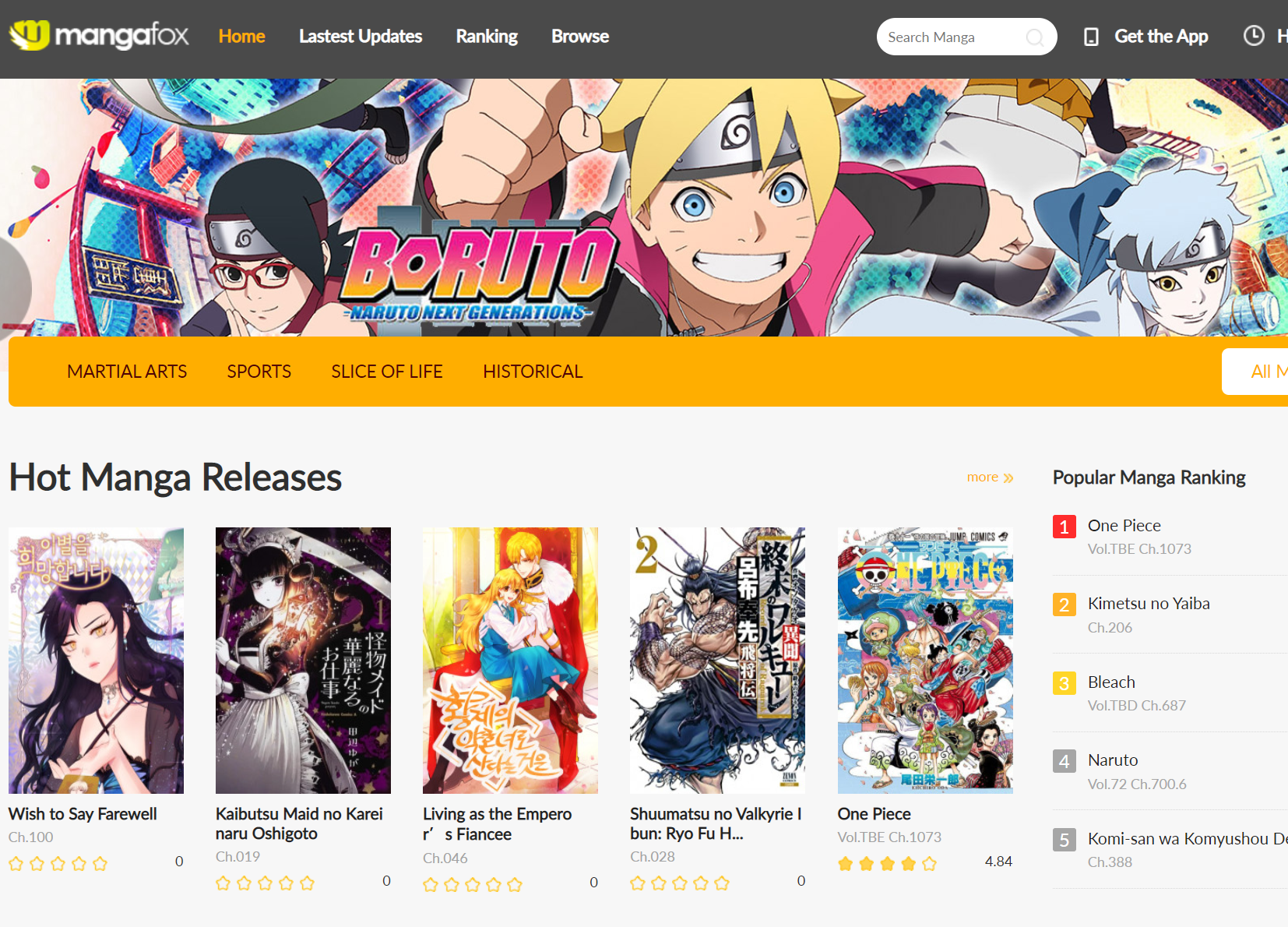Click the mangafox logo icon
Screen dimensions: 1288x927
[x=30, y=34]
